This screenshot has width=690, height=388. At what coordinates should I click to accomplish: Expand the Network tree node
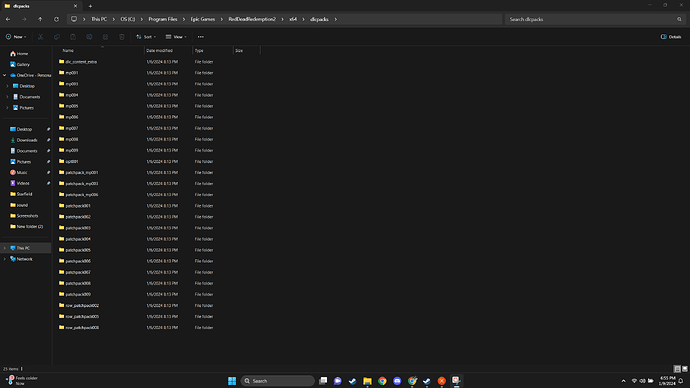[5, 259]
